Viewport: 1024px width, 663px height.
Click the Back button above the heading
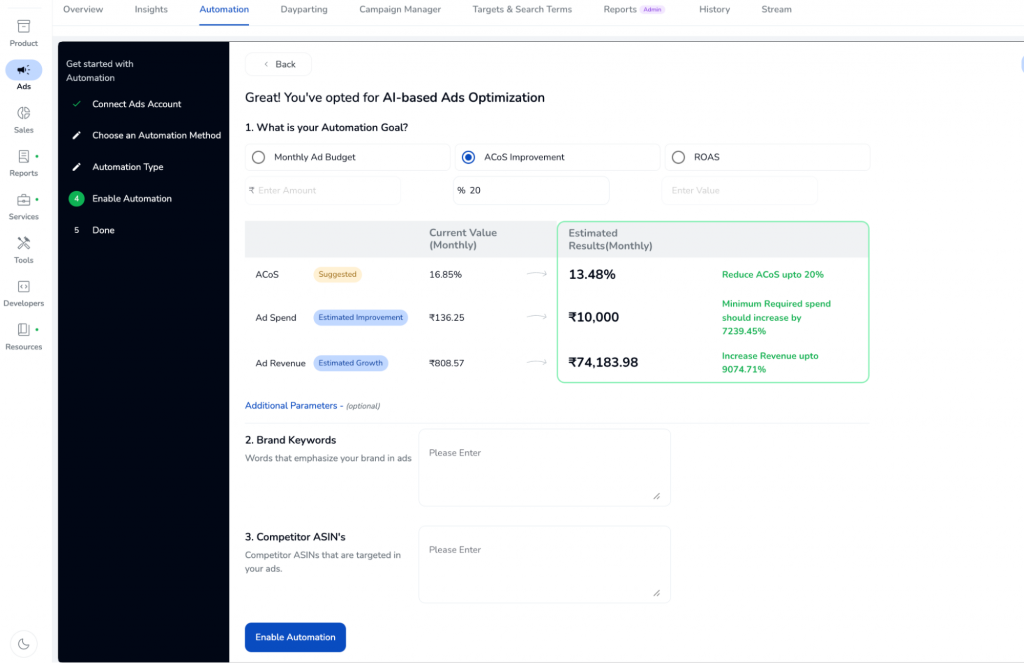point(277,63)
